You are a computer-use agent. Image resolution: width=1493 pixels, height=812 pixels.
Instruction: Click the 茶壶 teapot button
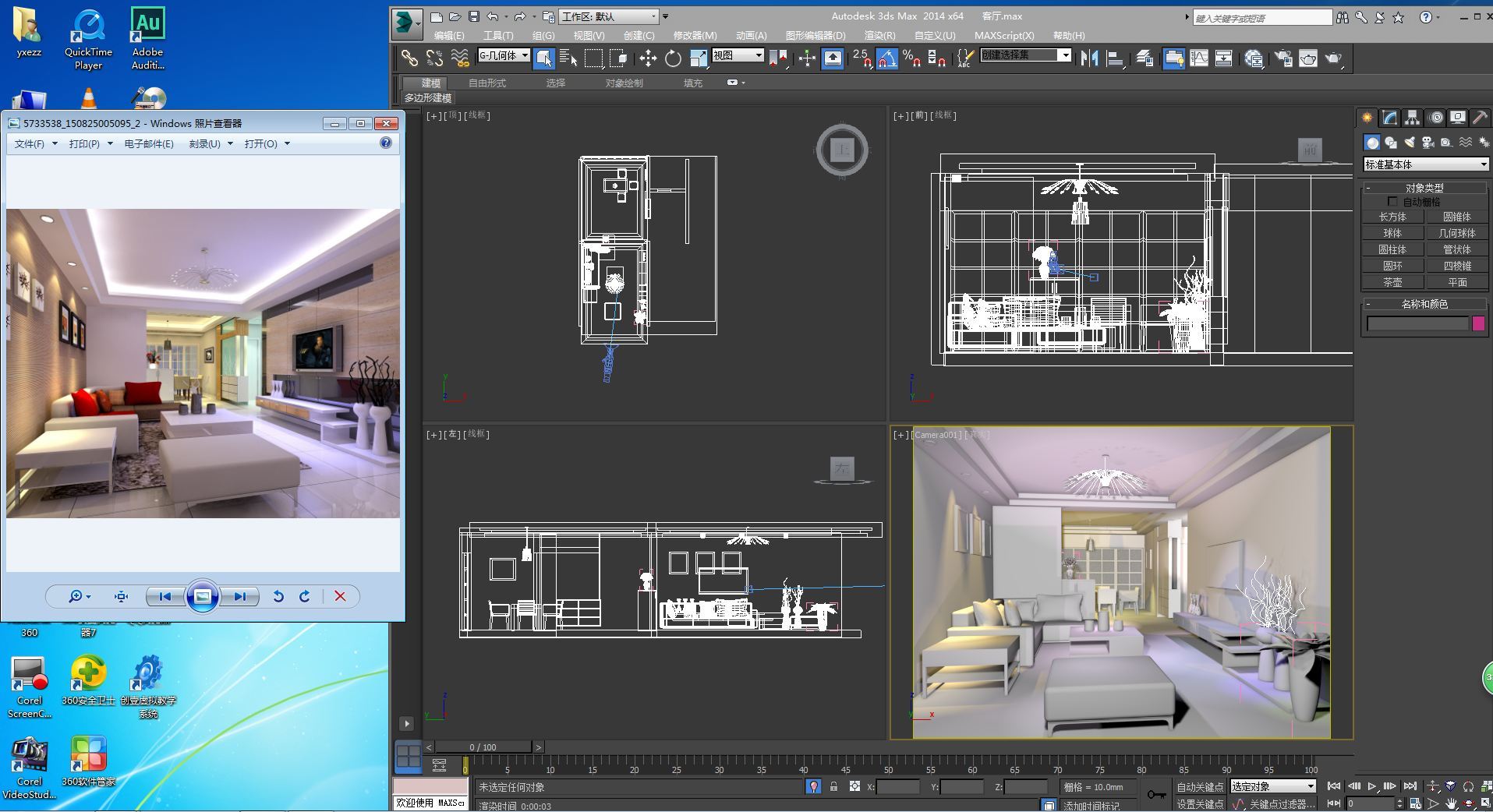[x=1392, y=282]
